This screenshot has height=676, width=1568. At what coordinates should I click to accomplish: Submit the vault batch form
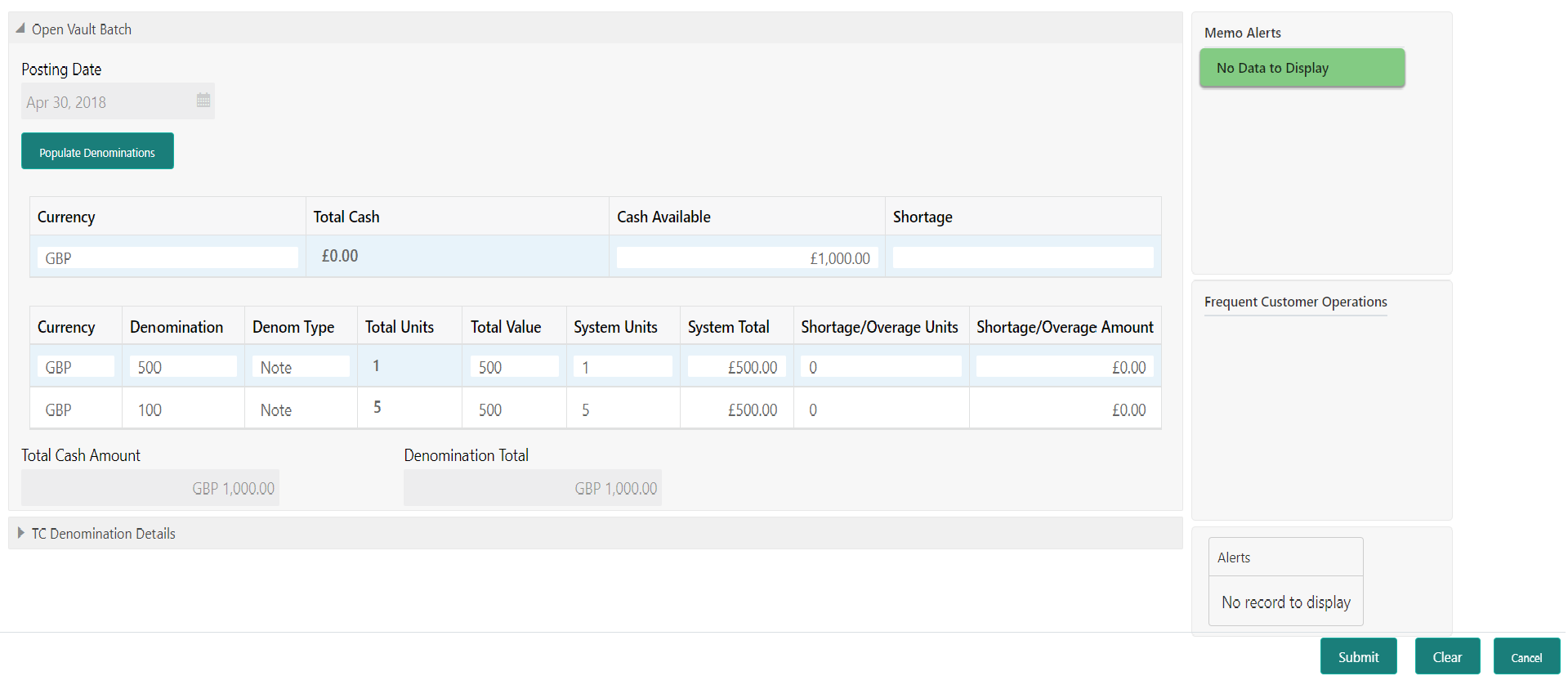(x=1358, y=656)
